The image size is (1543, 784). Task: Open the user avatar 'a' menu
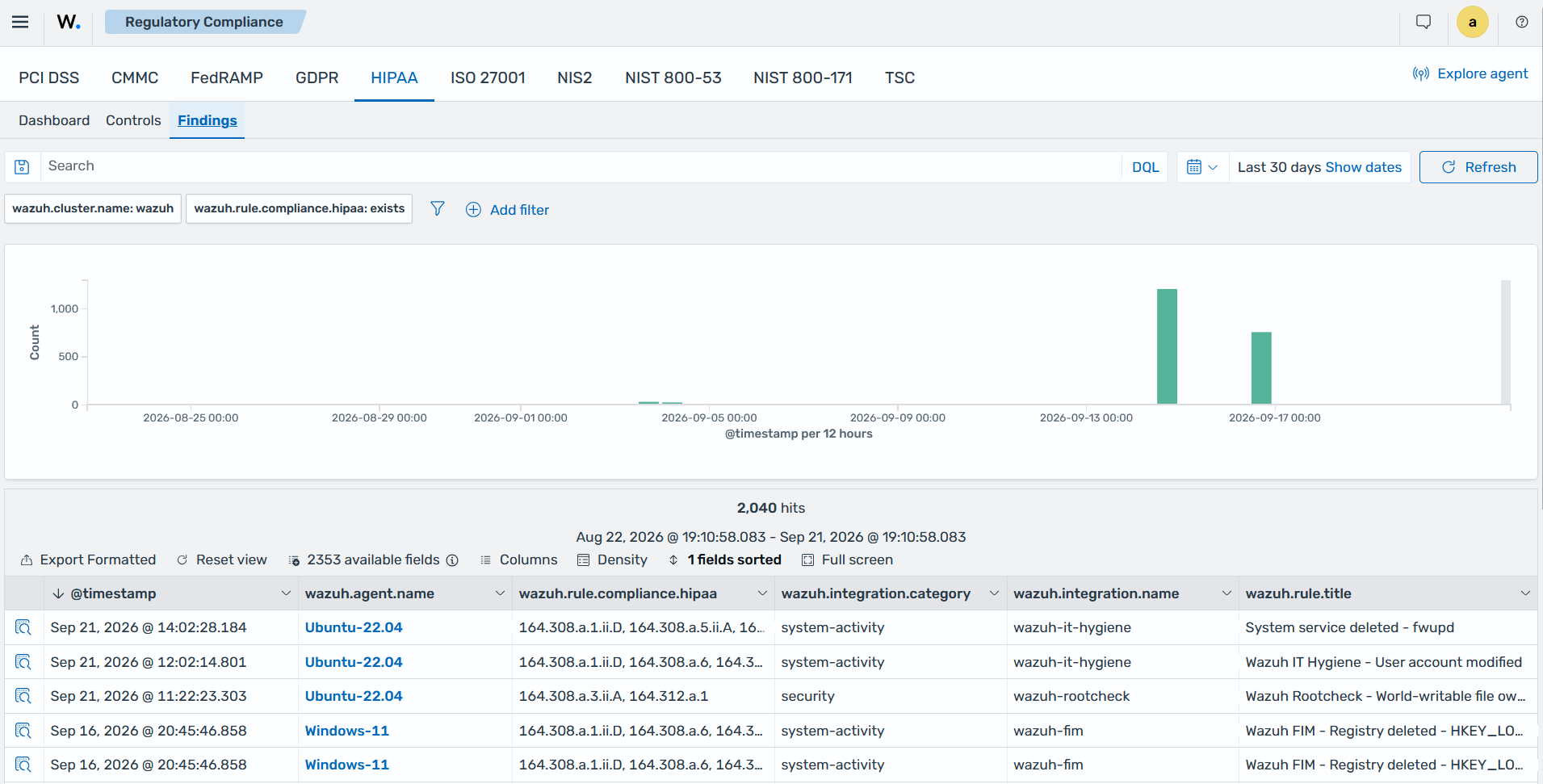(x=1472, y=22)
